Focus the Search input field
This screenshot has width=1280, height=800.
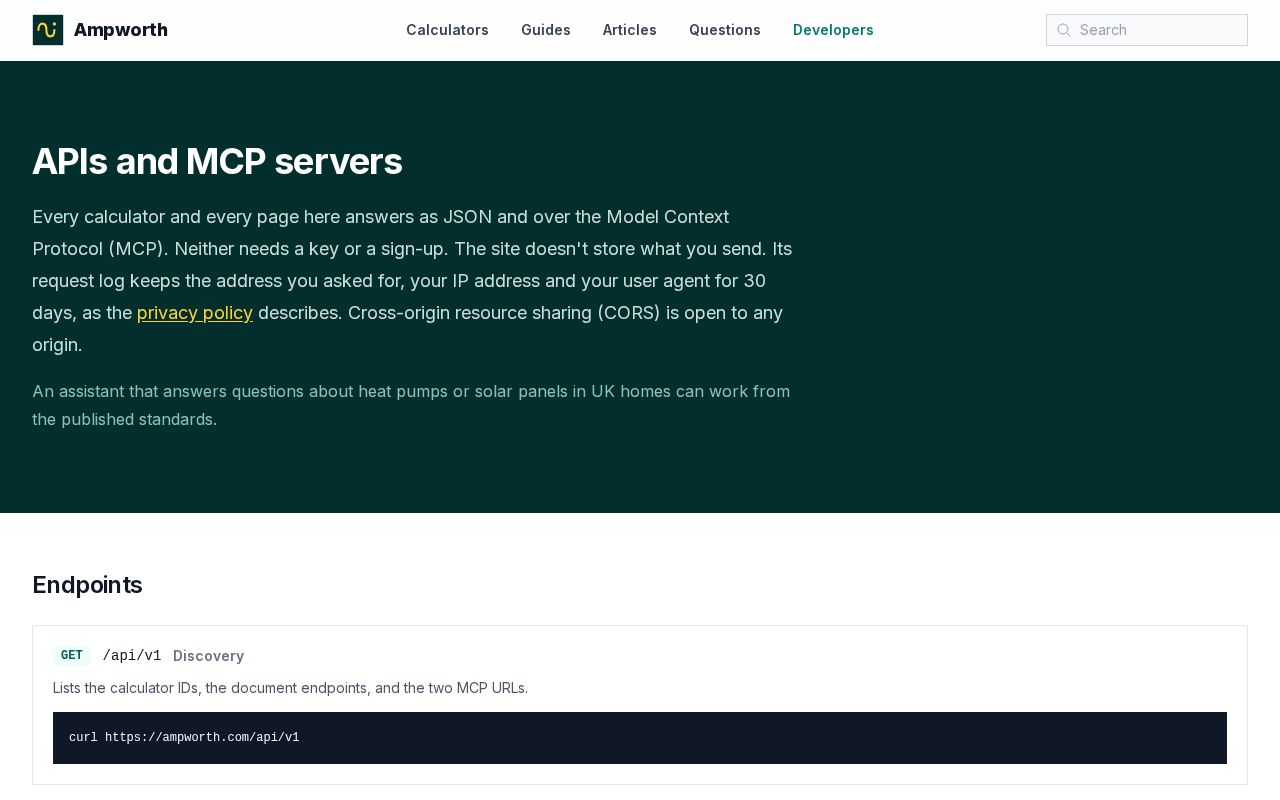point(1147,30)
